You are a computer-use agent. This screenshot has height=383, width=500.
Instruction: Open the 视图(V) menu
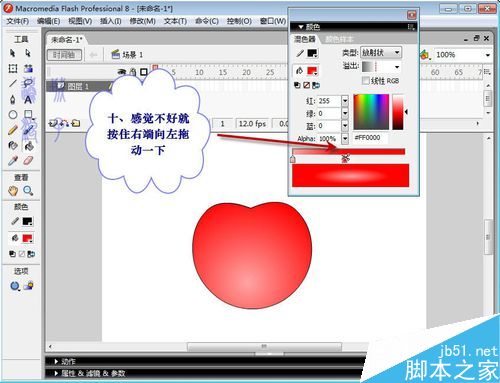point(80,21)
